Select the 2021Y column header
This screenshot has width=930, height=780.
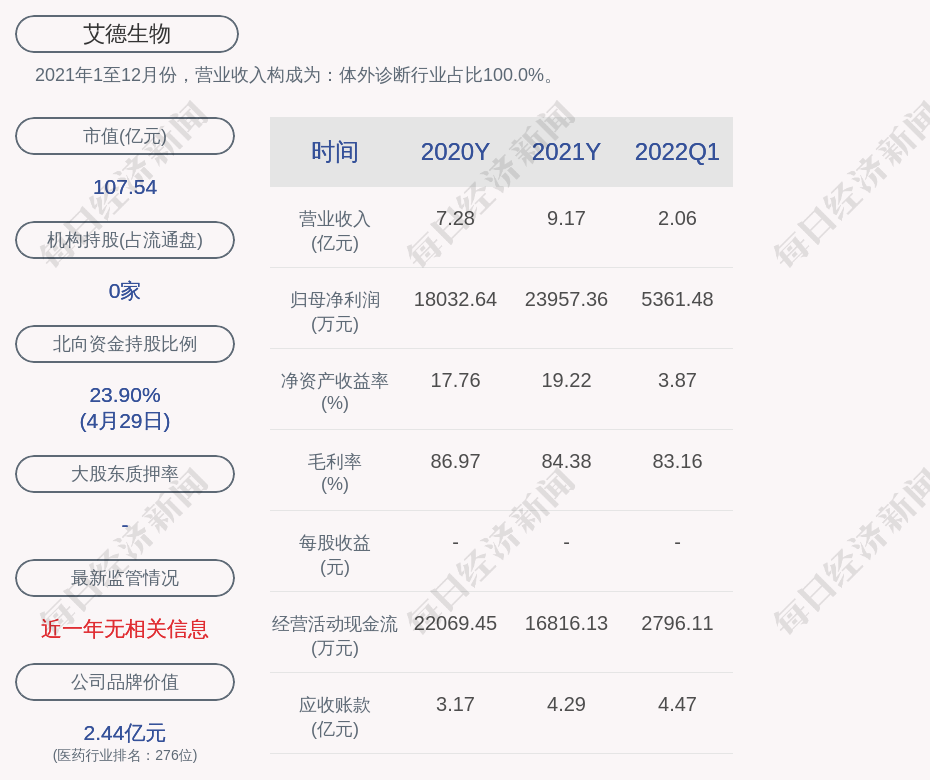[566, 152]
